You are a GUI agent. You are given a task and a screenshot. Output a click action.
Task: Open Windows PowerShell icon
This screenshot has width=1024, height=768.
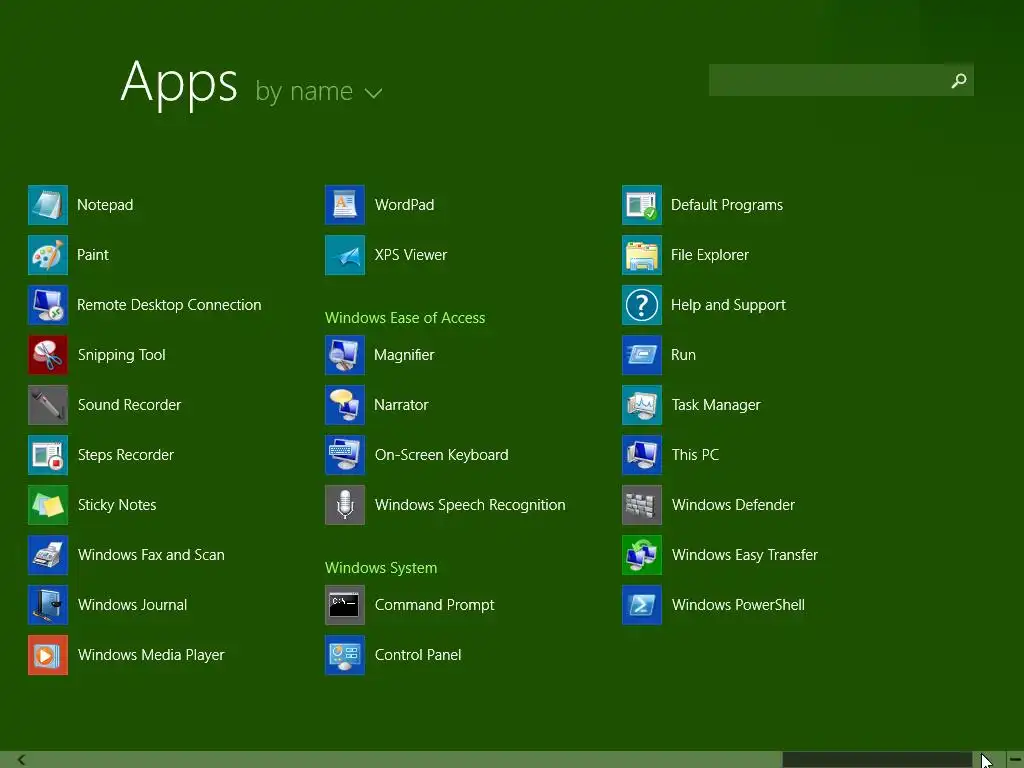pyautogui.click(x=642, y=605)
